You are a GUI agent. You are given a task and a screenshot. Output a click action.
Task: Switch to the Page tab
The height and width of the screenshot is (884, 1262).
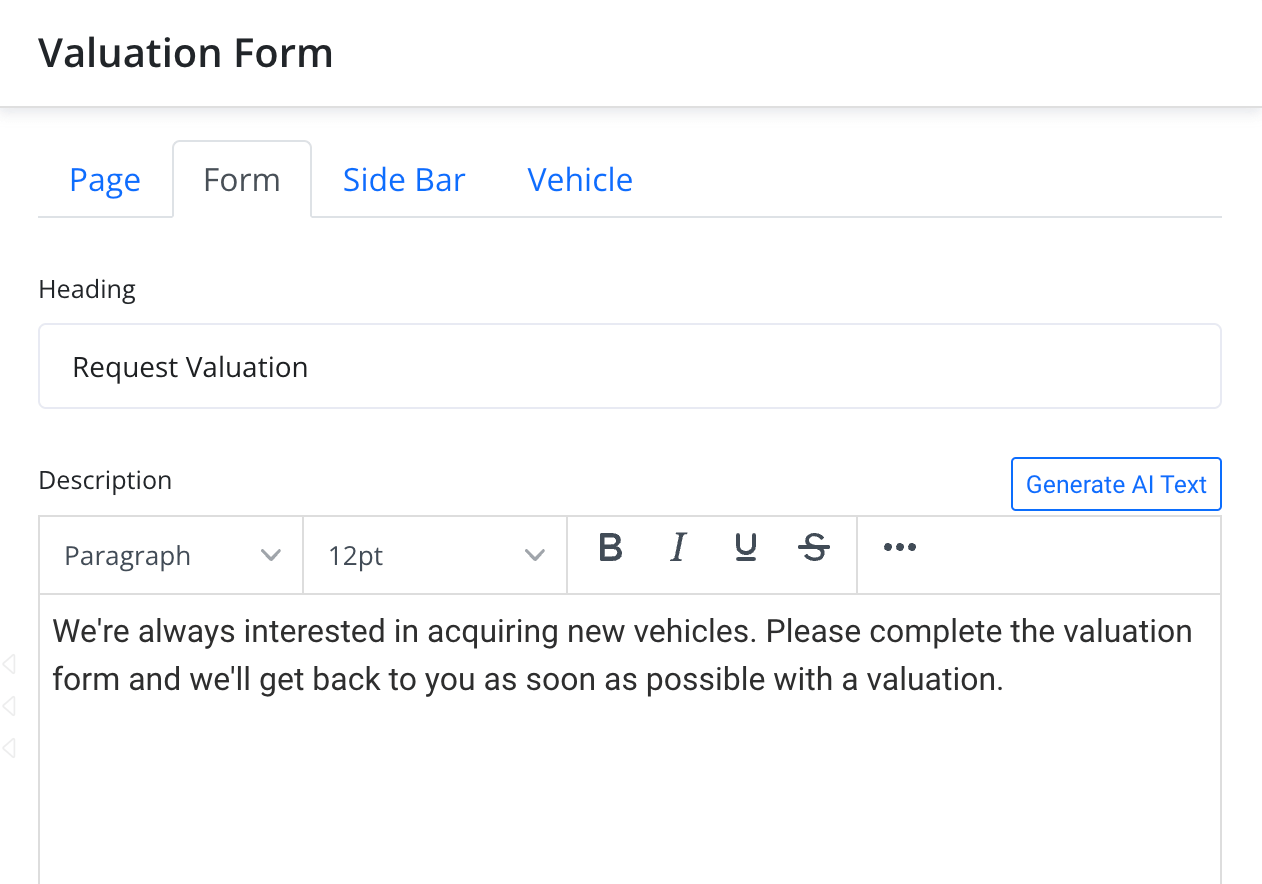(x=105, y=180)
